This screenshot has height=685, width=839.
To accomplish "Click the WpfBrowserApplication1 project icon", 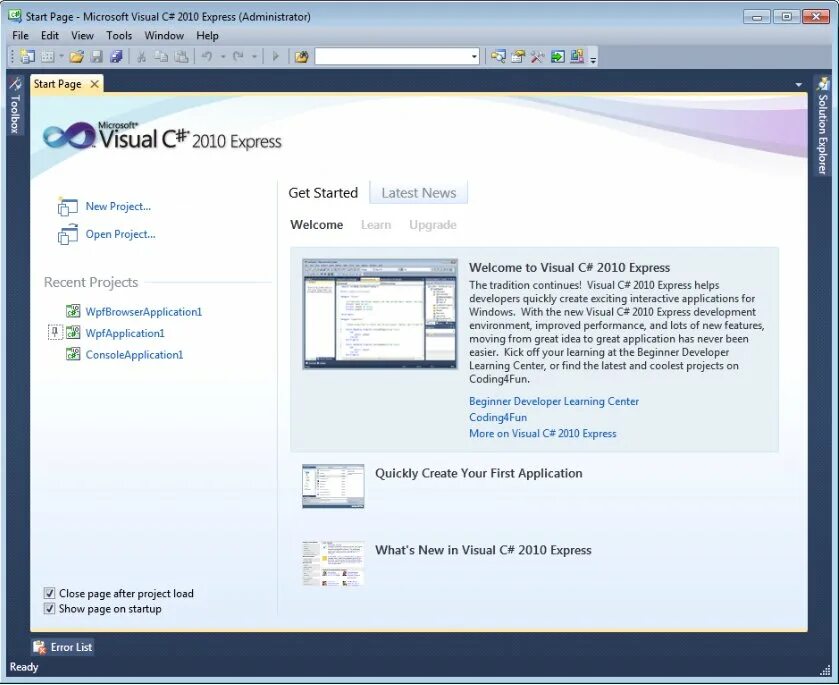I will point(73,311).
